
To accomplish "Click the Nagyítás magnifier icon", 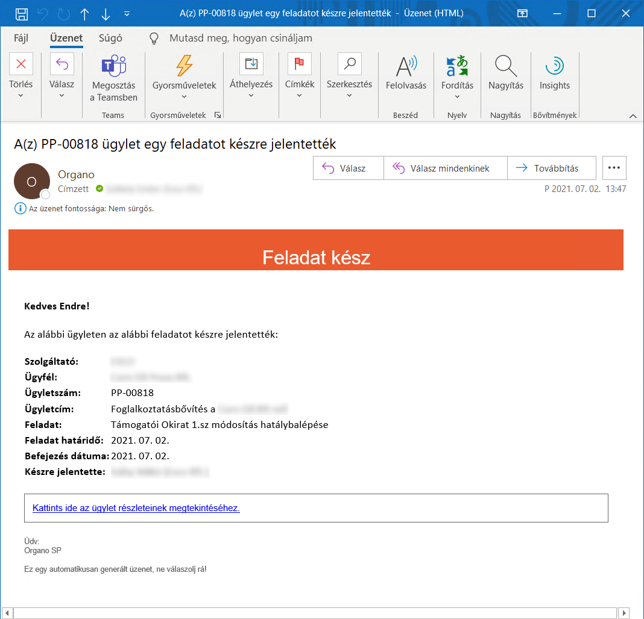I will pos(506,66).
